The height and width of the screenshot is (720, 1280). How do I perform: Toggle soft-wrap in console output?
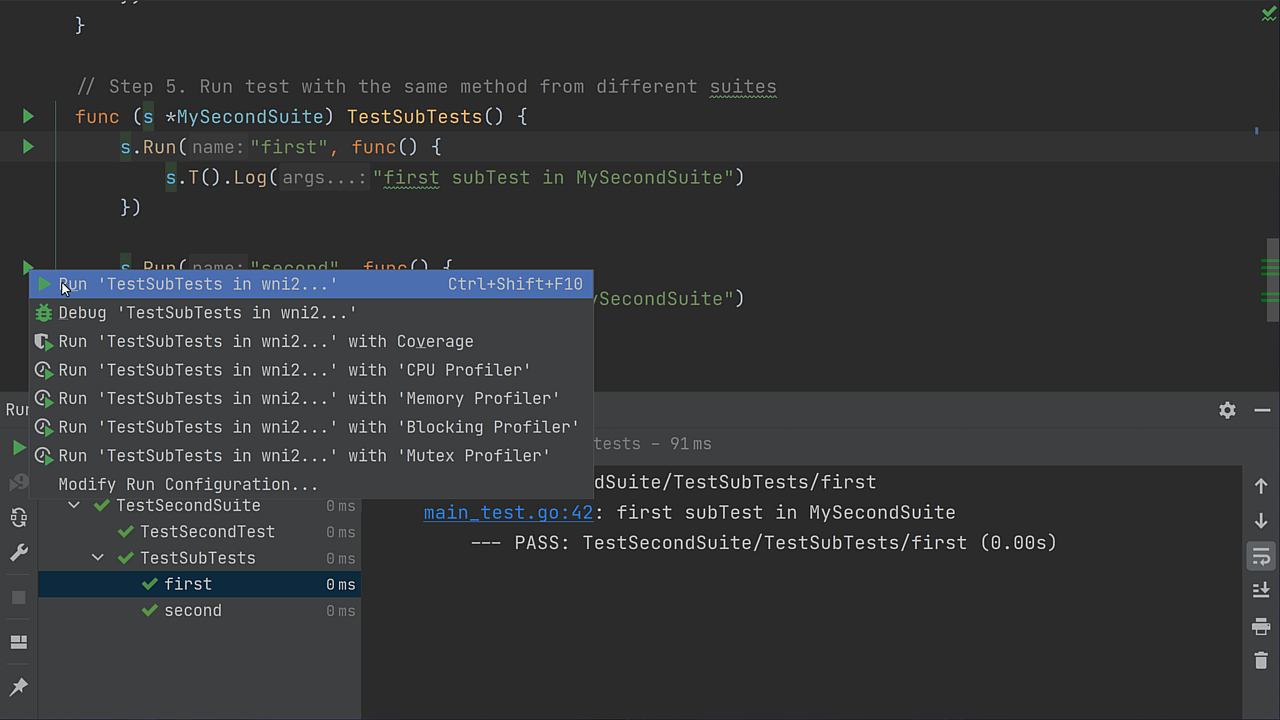click(x=1261, y=556)
